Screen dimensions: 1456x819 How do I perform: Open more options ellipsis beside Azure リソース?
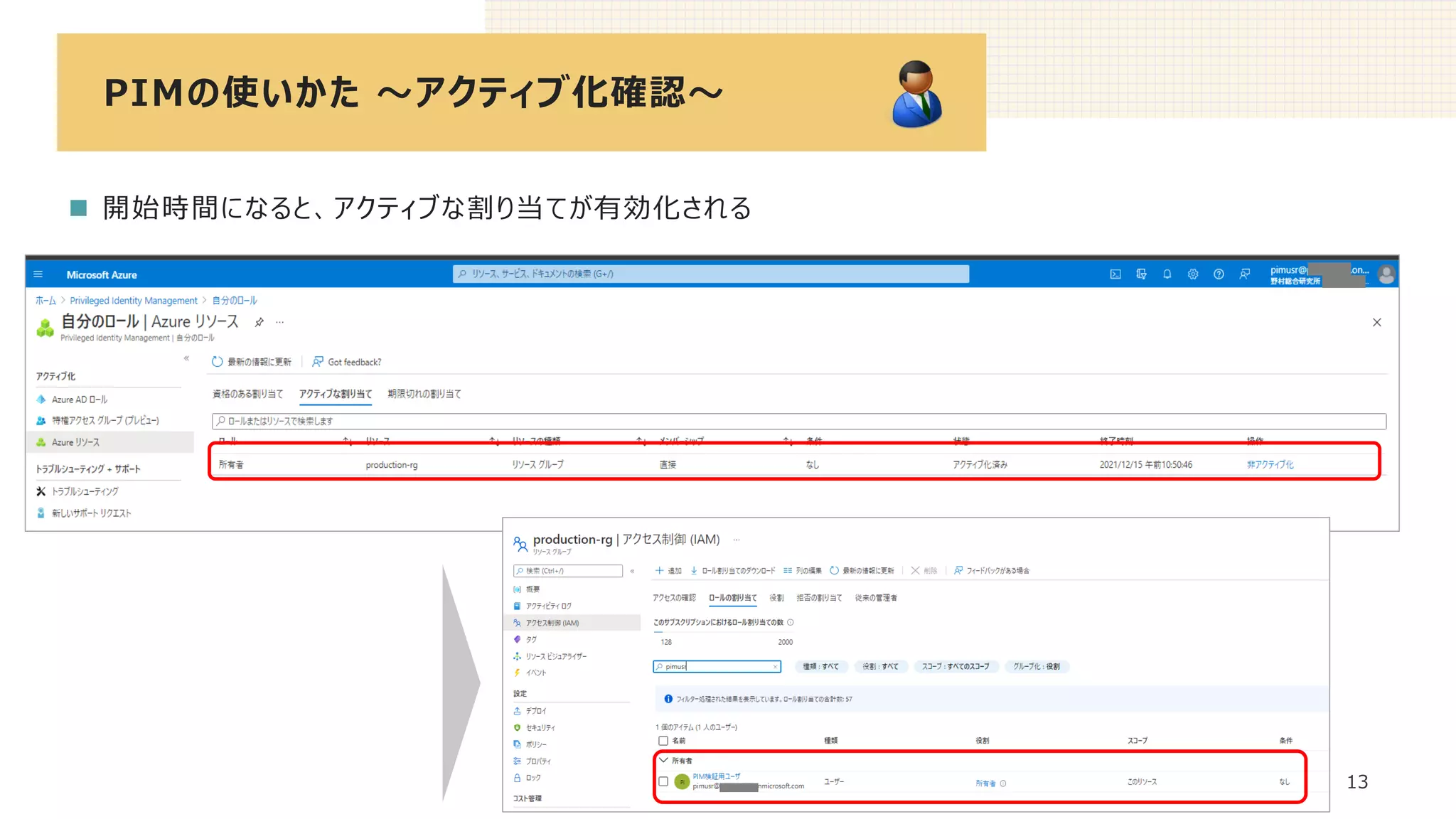point(280,323)
